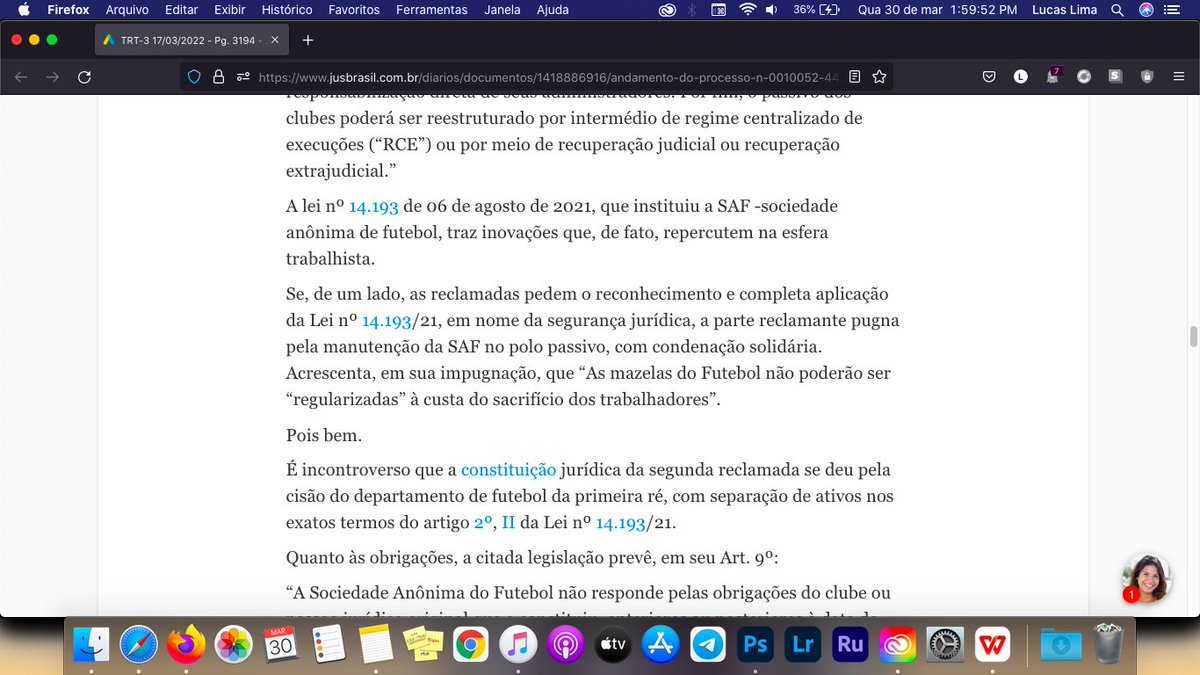Activate Siri from the menu bar

1146,10
